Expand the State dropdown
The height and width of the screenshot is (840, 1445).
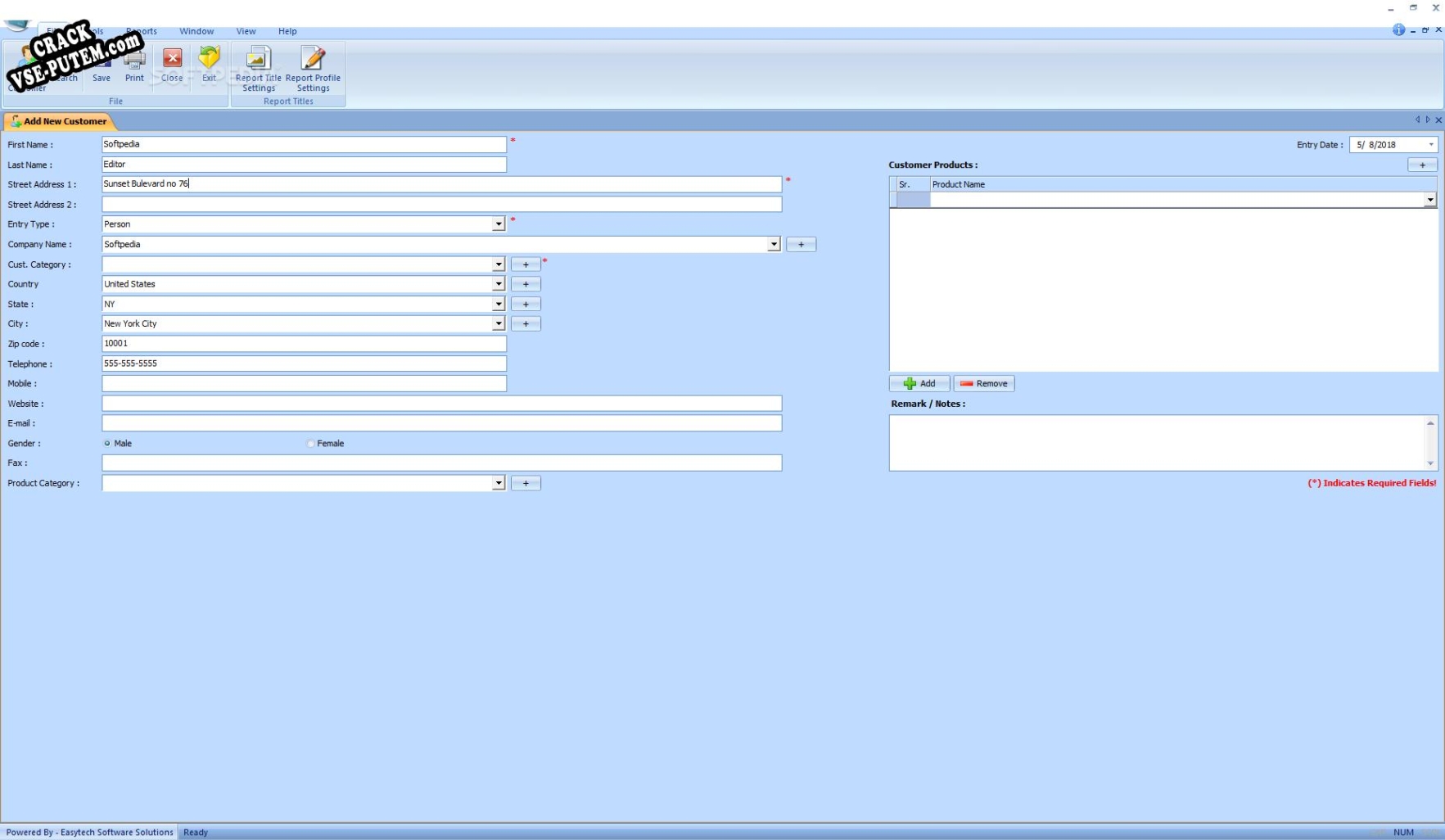point(498,304)
